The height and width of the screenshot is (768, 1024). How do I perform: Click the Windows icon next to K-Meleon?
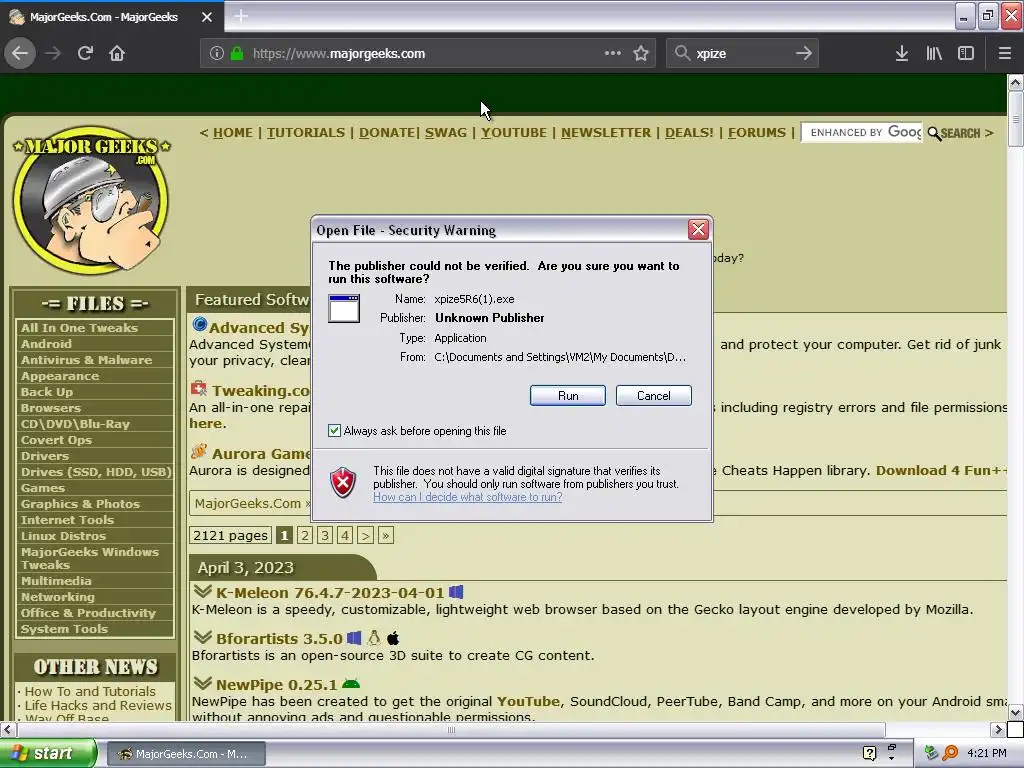(x=456, y=592)
